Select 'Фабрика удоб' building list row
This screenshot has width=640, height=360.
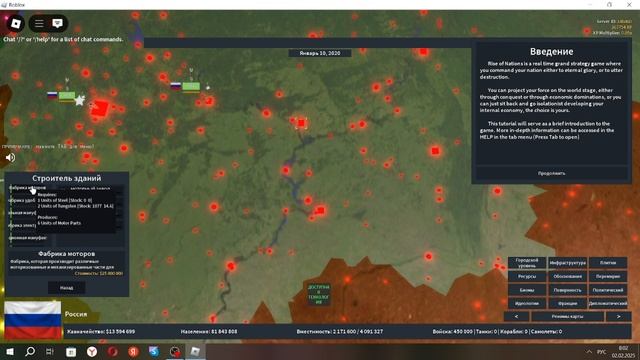pos(22,200)
